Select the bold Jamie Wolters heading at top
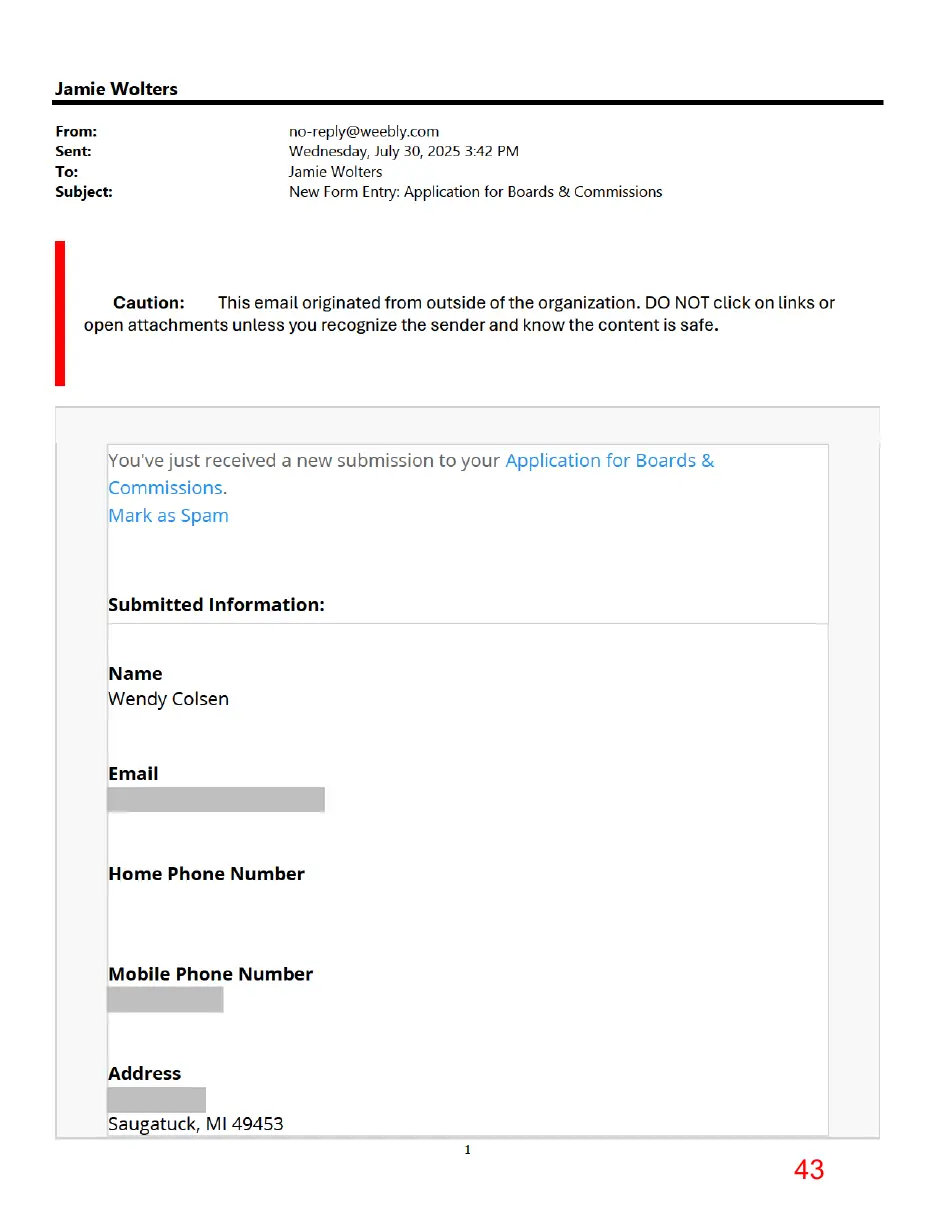This screenshot has width=935, height=1210. pyautogui.click(x=116, y=89)
